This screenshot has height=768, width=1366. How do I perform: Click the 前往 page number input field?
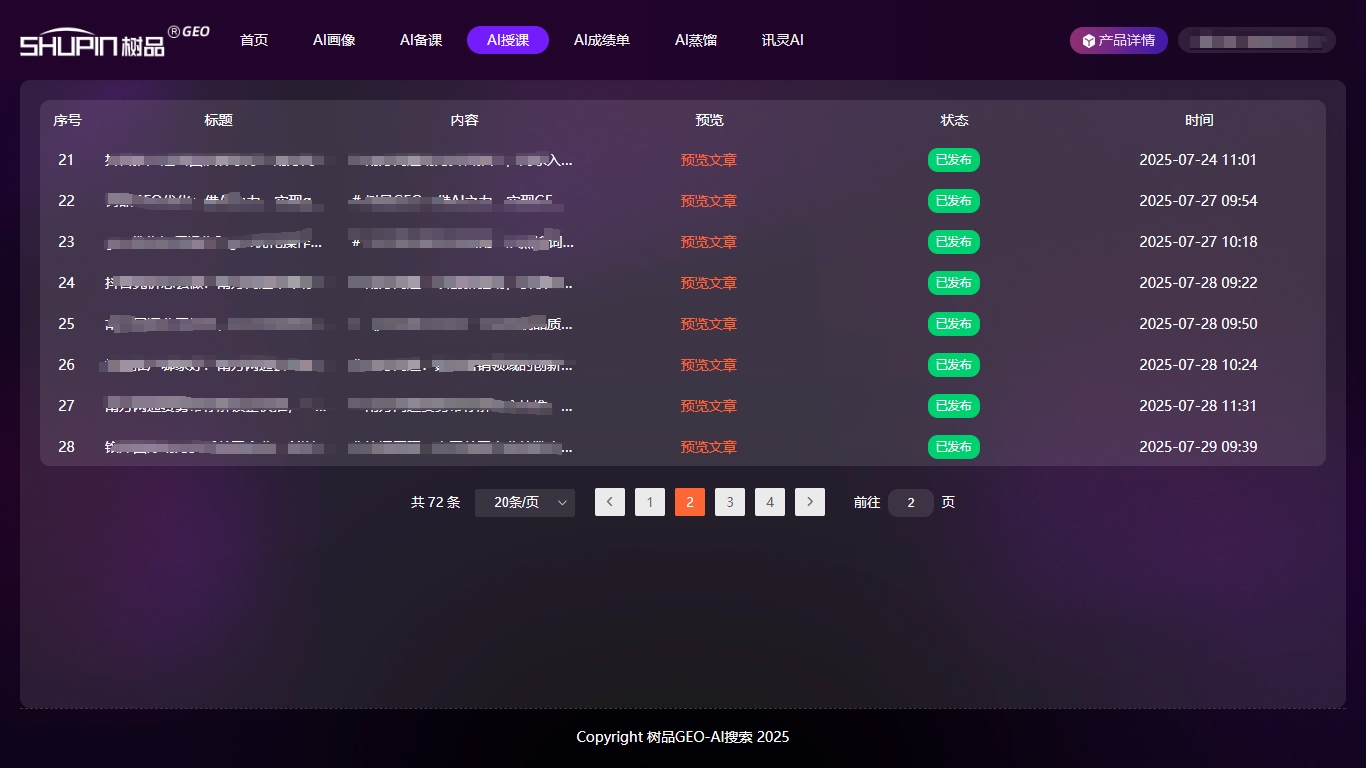coord(910,502)
